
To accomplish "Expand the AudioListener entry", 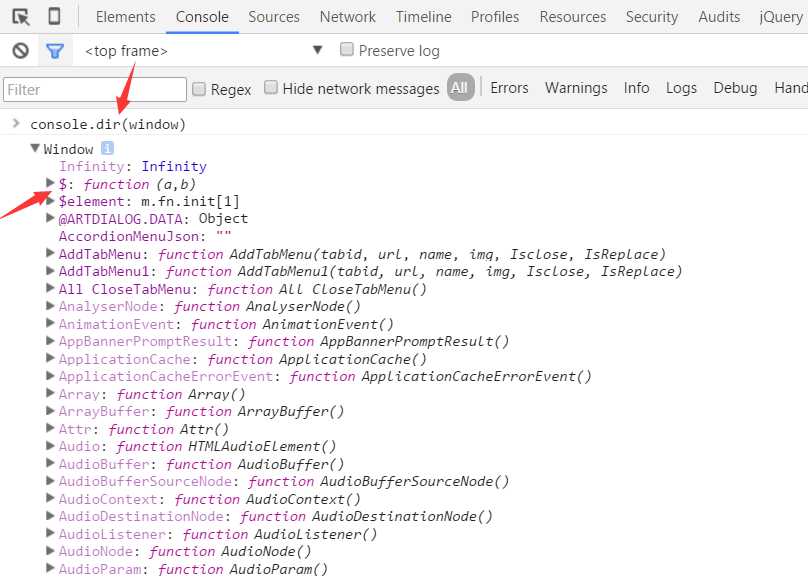I will [50, 533].
